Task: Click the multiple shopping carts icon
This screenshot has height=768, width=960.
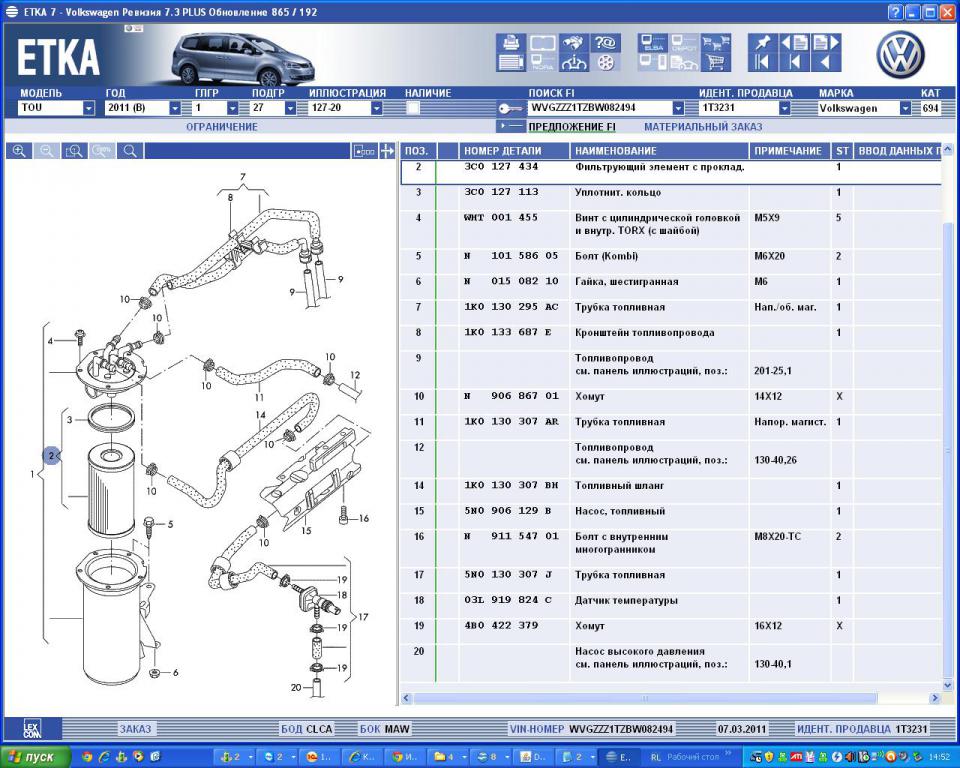Action: point(716,42)
